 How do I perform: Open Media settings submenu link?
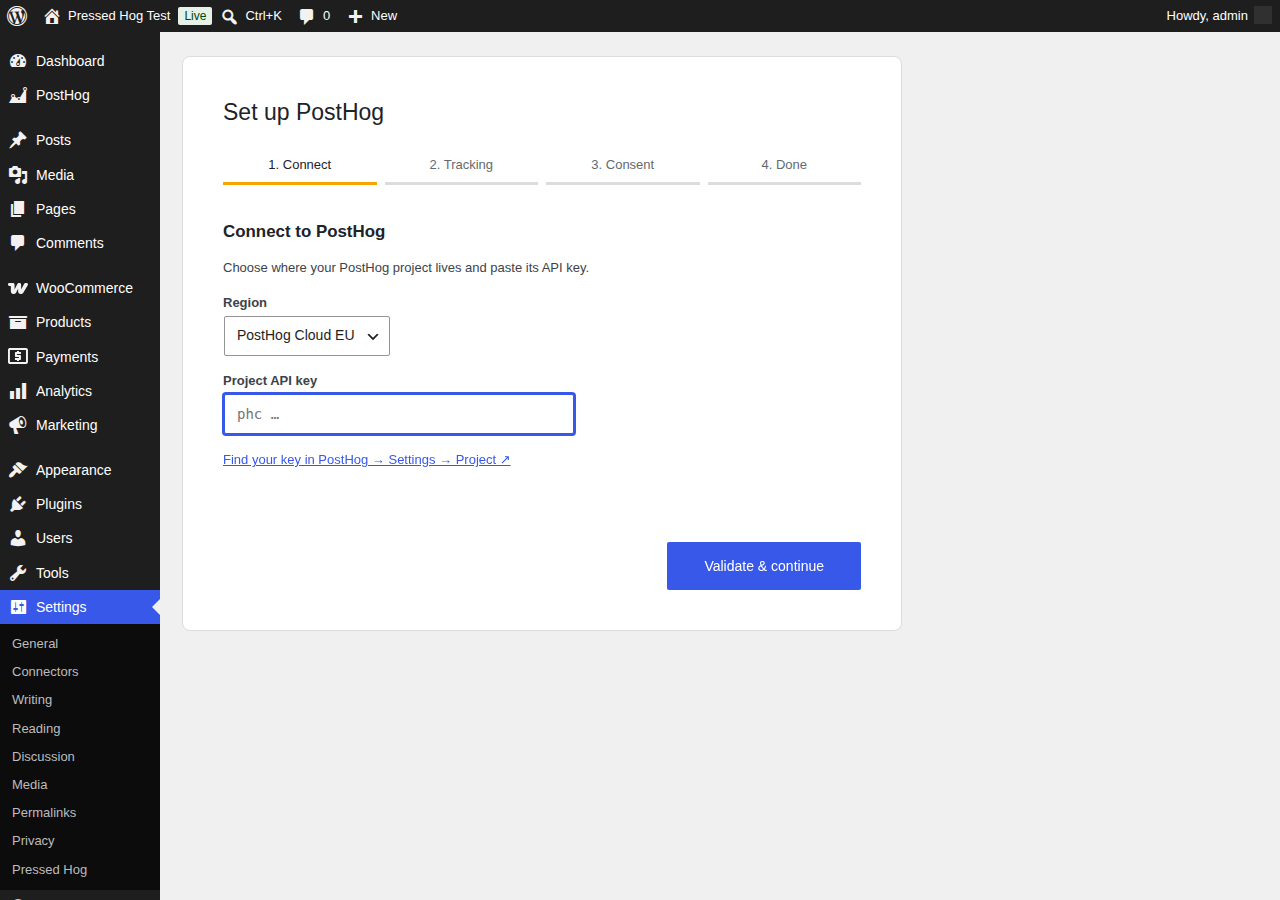30,785
